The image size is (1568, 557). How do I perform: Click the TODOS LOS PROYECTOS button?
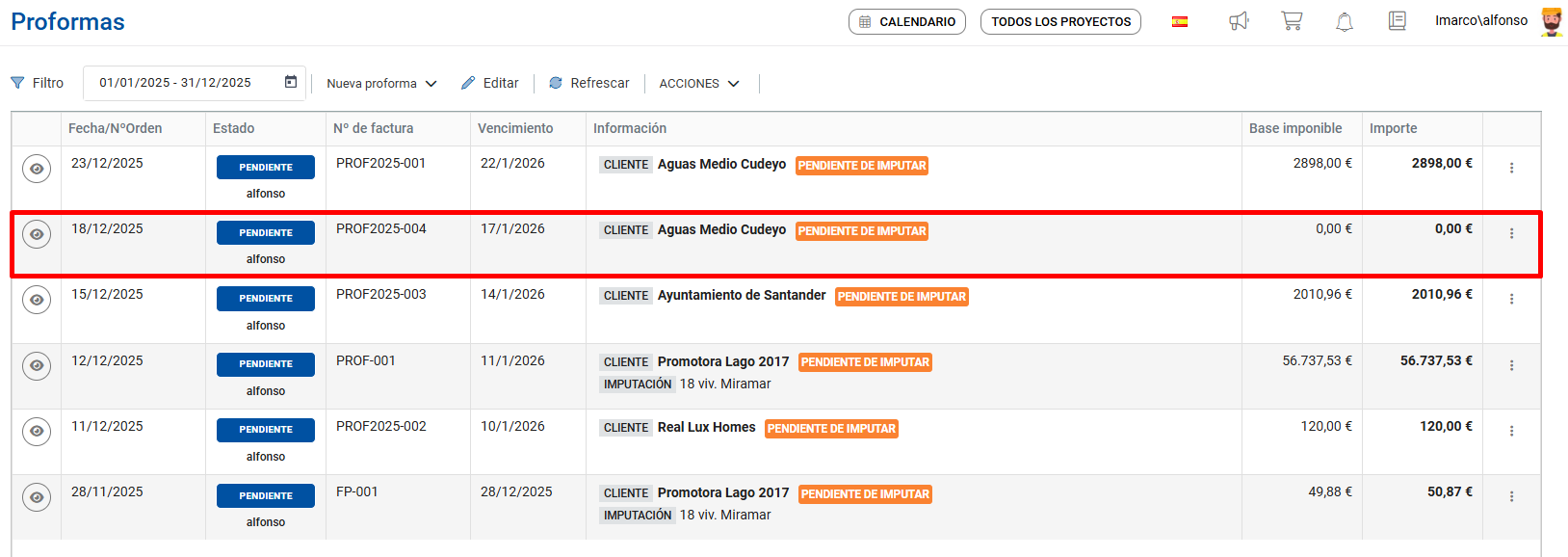coord(1060,21)
